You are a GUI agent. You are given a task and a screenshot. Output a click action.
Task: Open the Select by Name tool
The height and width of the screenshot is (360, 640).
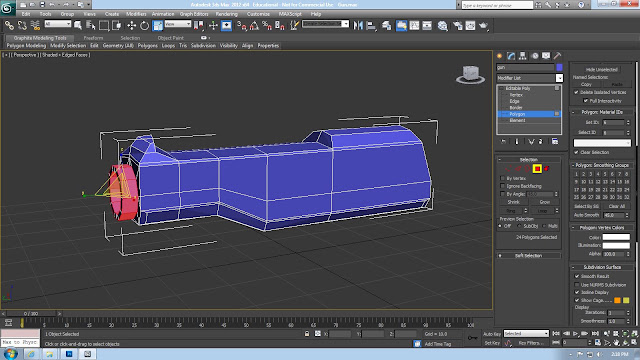pos(91,26)
